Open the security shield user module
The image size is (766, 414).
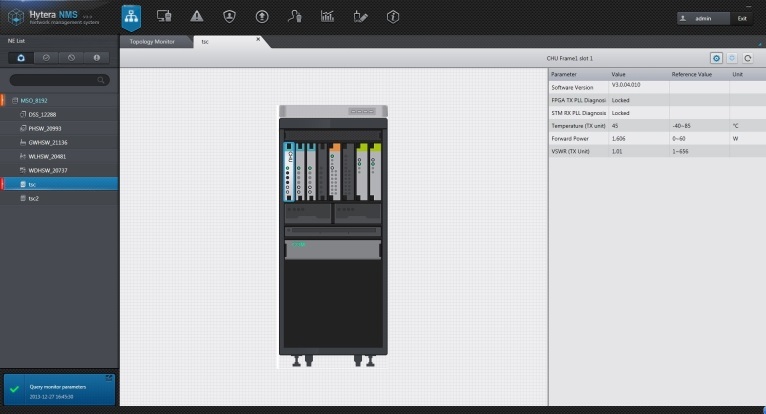click(229, 17)
